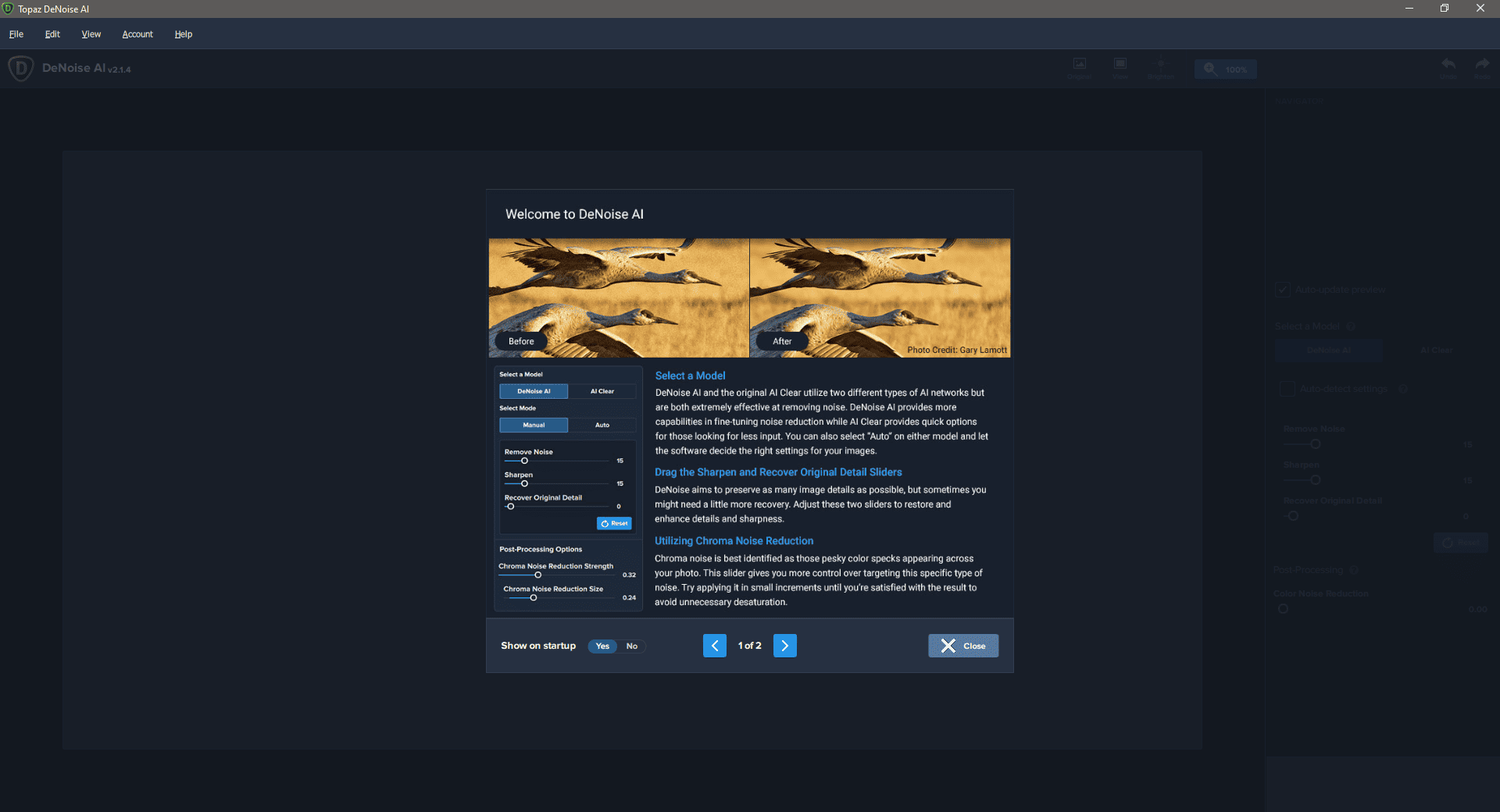The height and width of the screenshot is (812, 1500).
Task: Open the Edit menu
Action: (52, 34)
